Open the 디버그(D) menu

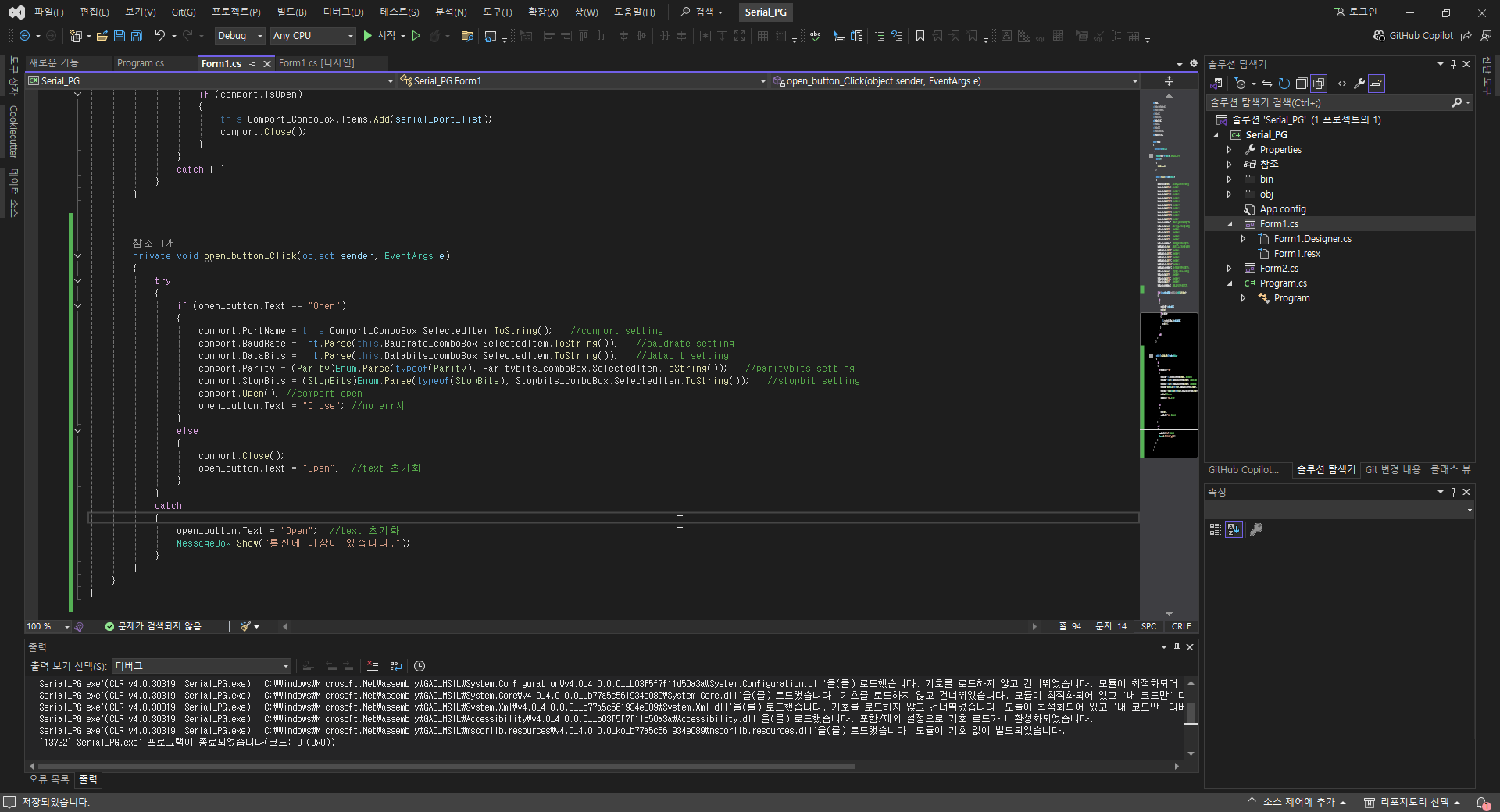click(343, 12)
